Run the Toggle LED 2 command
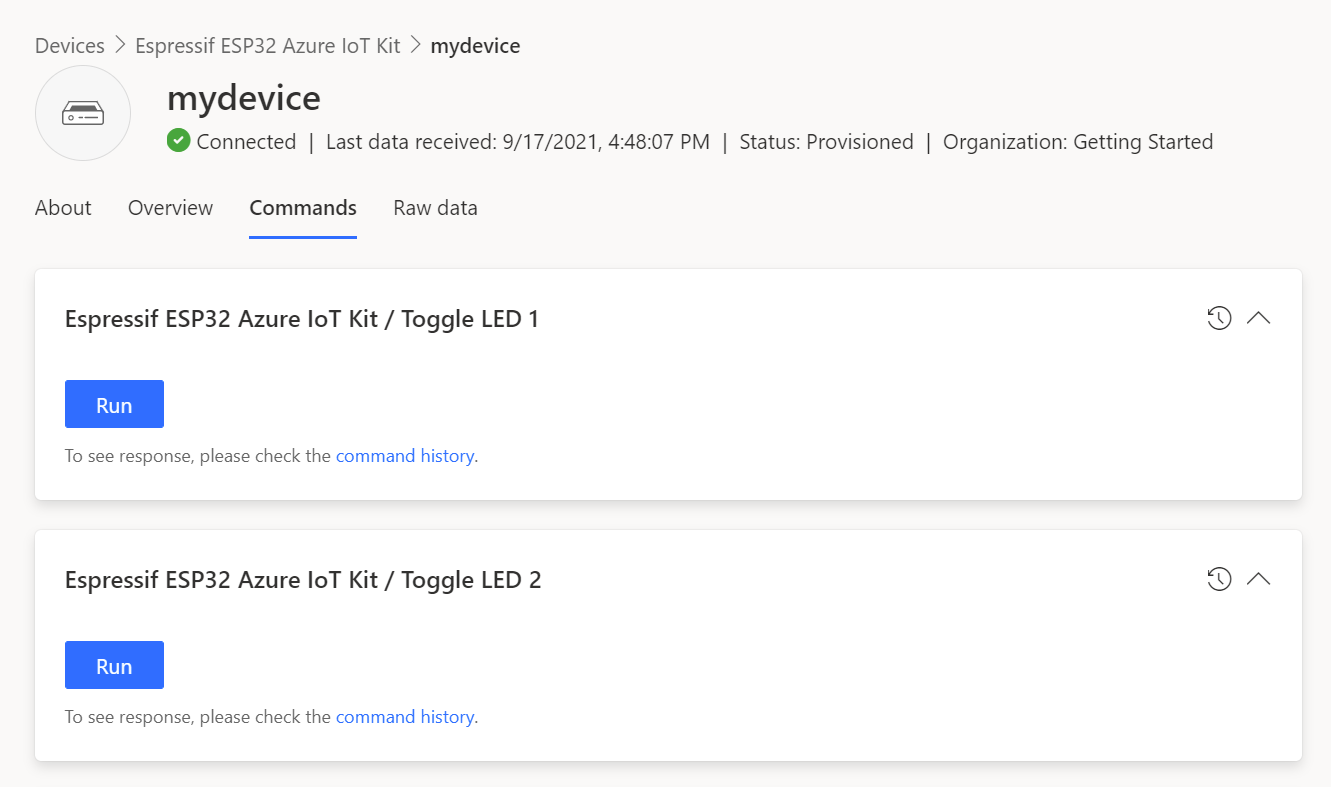 [x=114, y=666]
